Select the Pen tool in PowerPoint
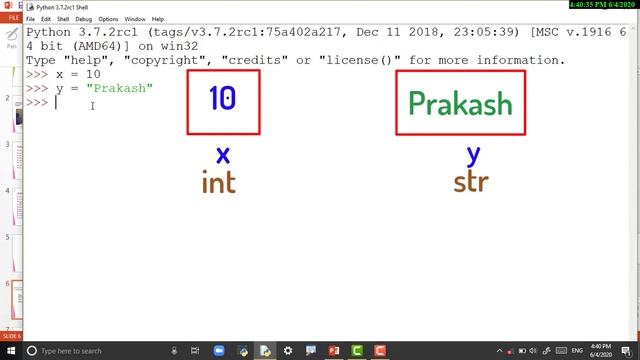Viewport: 640px width, 360px height. pos(11,38)
